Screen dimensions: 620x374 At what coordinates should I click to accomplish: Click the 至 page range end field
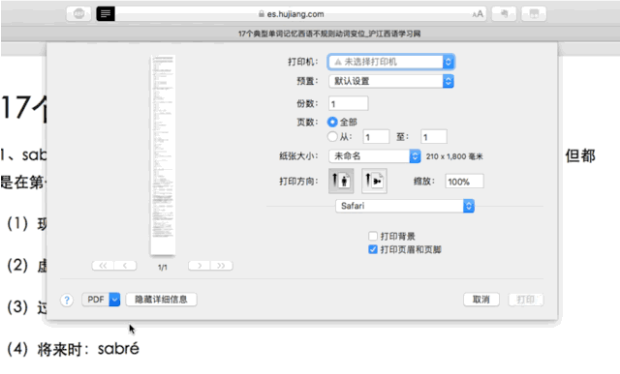pos(434,137)
